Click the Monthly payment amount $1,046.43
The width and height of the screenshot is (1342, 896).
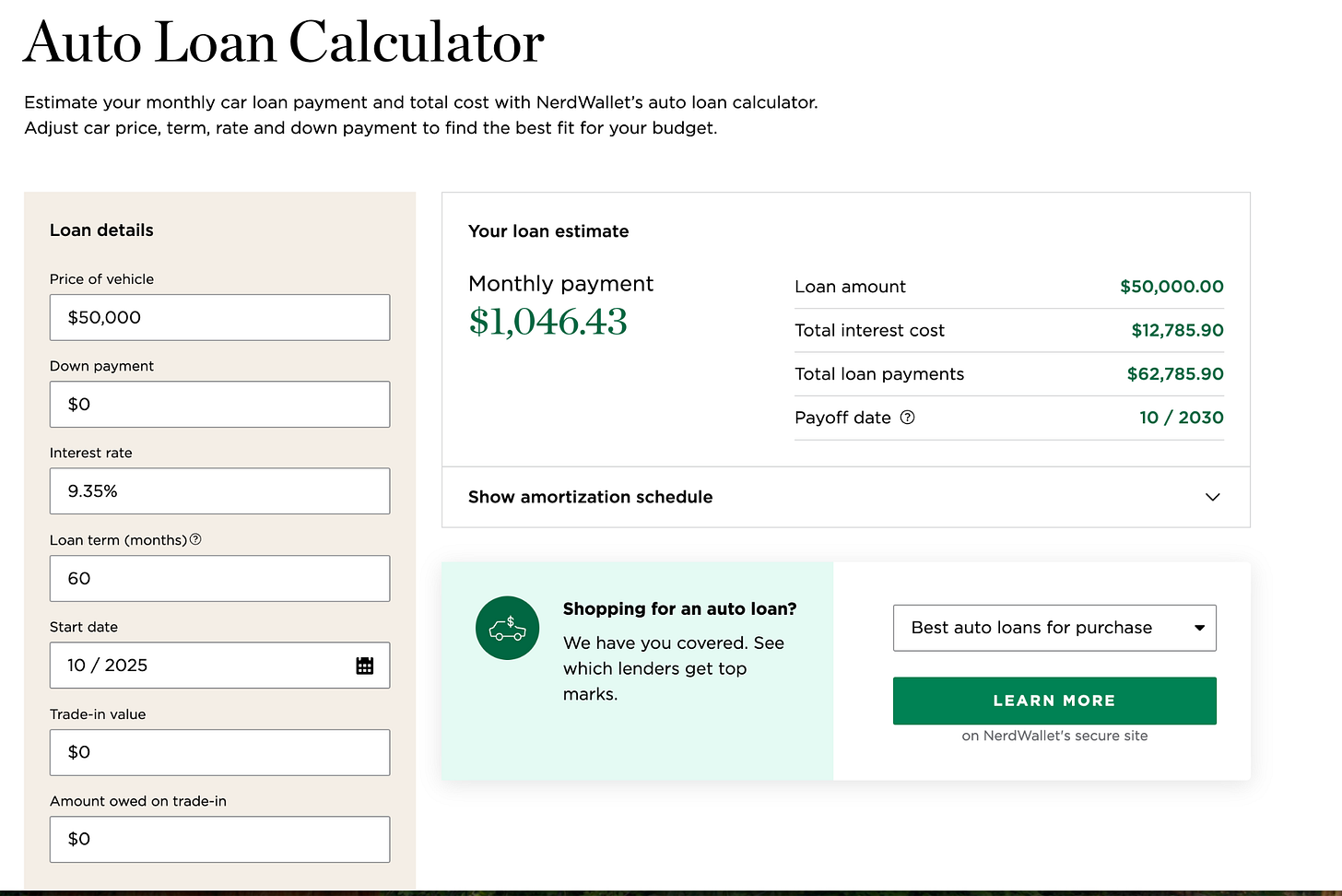pos(547,323)
